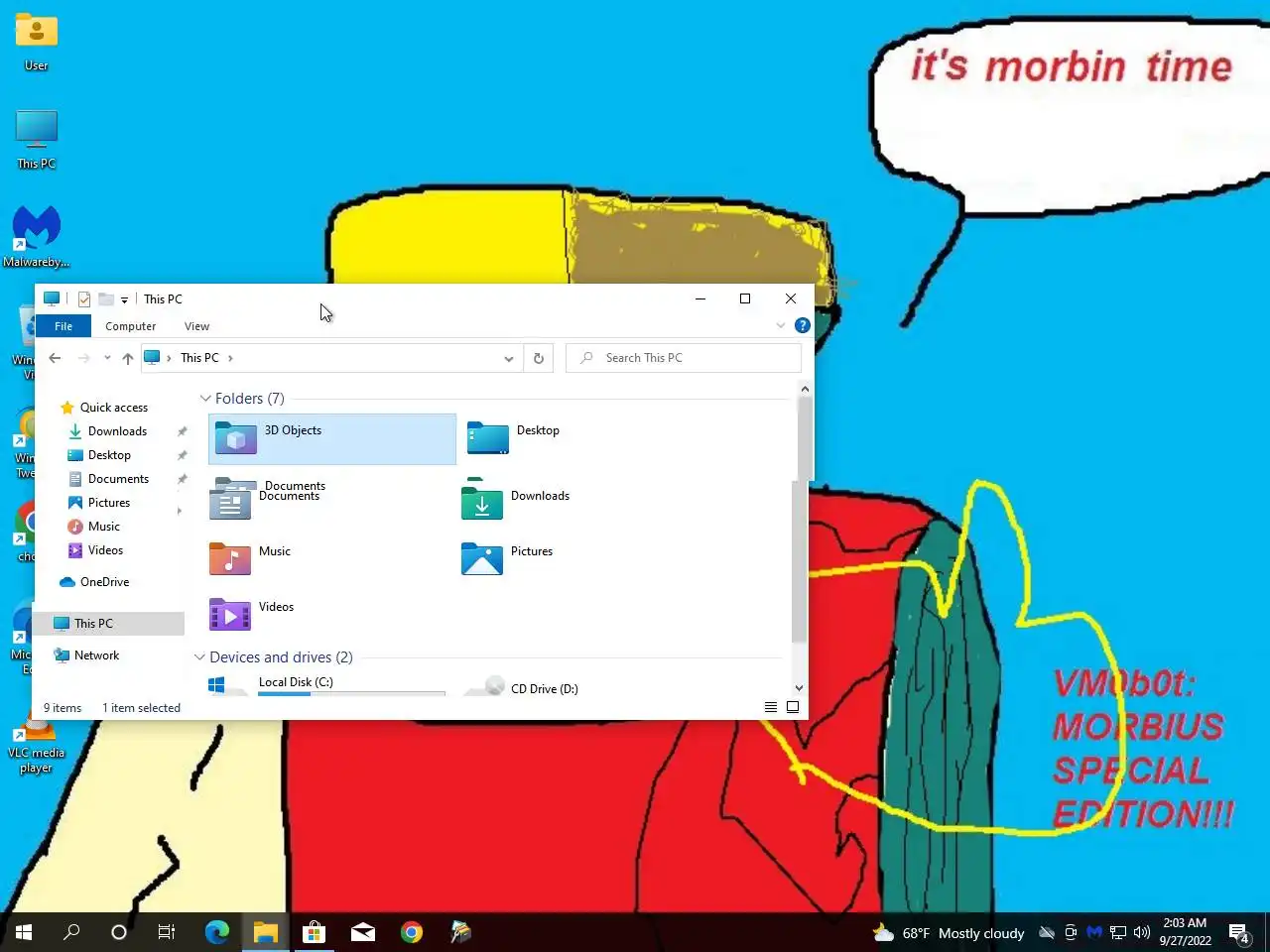Select OneDrive in navigation pane
Image resolution: width=1270 pixels, height=952 pixels.
point(104,582)
